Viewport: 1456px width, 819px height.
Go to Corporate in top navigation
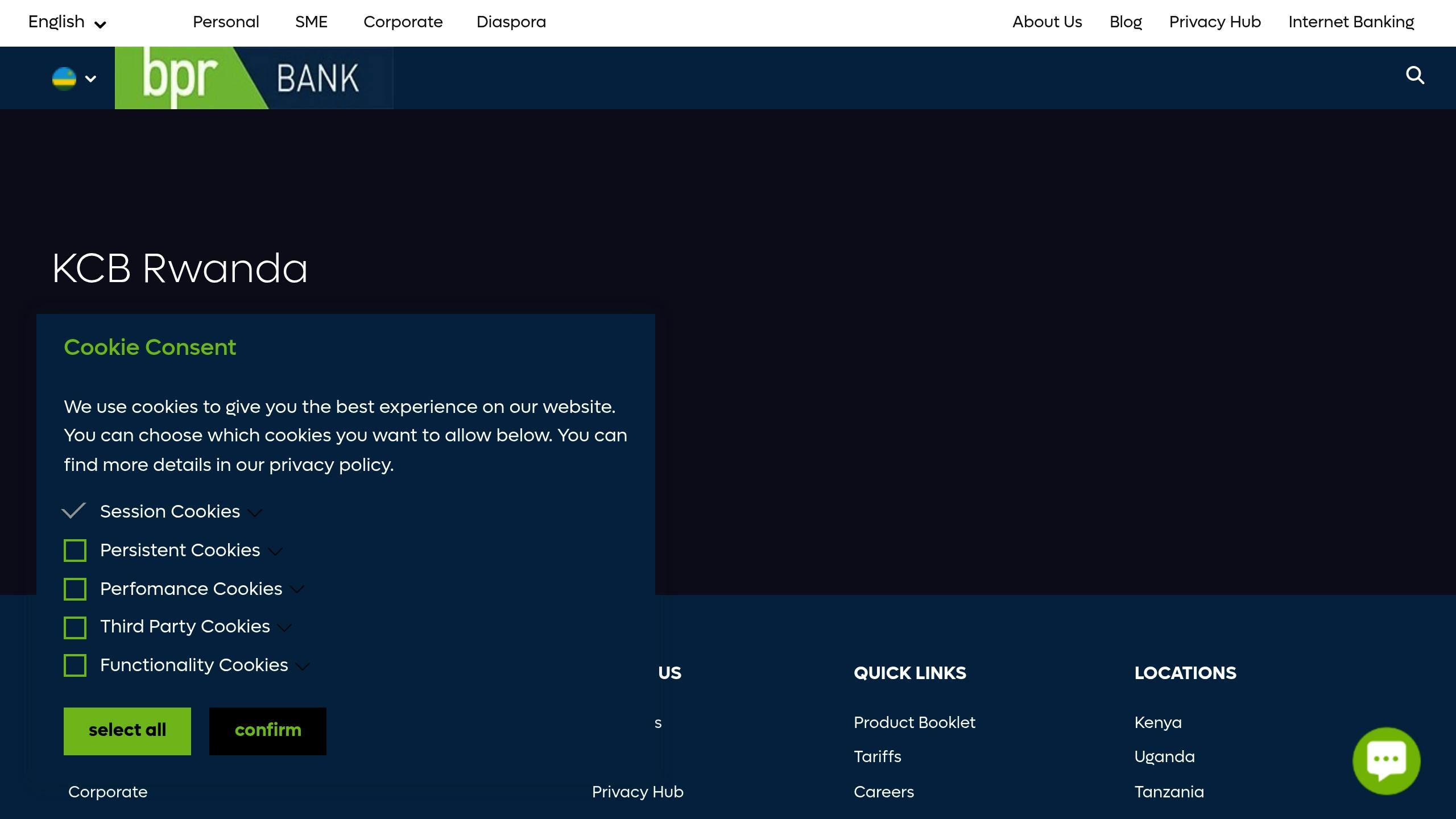[x=403, y=22]
